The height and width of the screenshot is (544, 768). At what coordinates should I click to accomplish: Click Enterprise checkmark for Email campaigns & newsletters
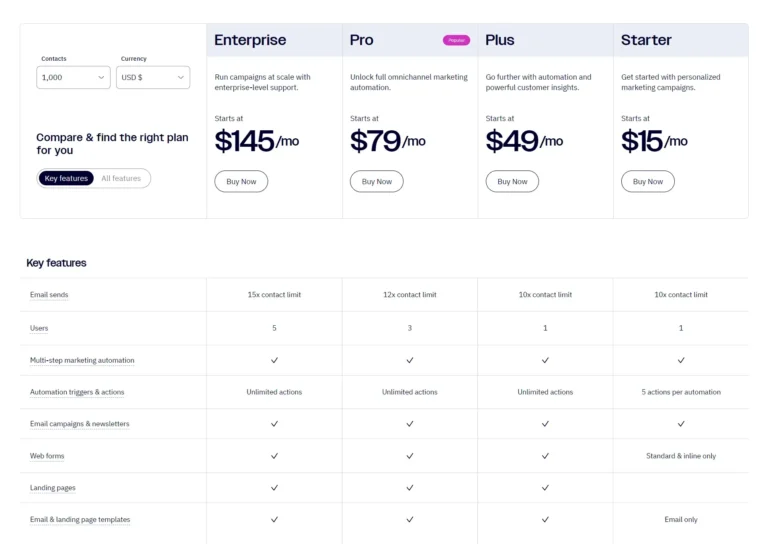(274, 424)
